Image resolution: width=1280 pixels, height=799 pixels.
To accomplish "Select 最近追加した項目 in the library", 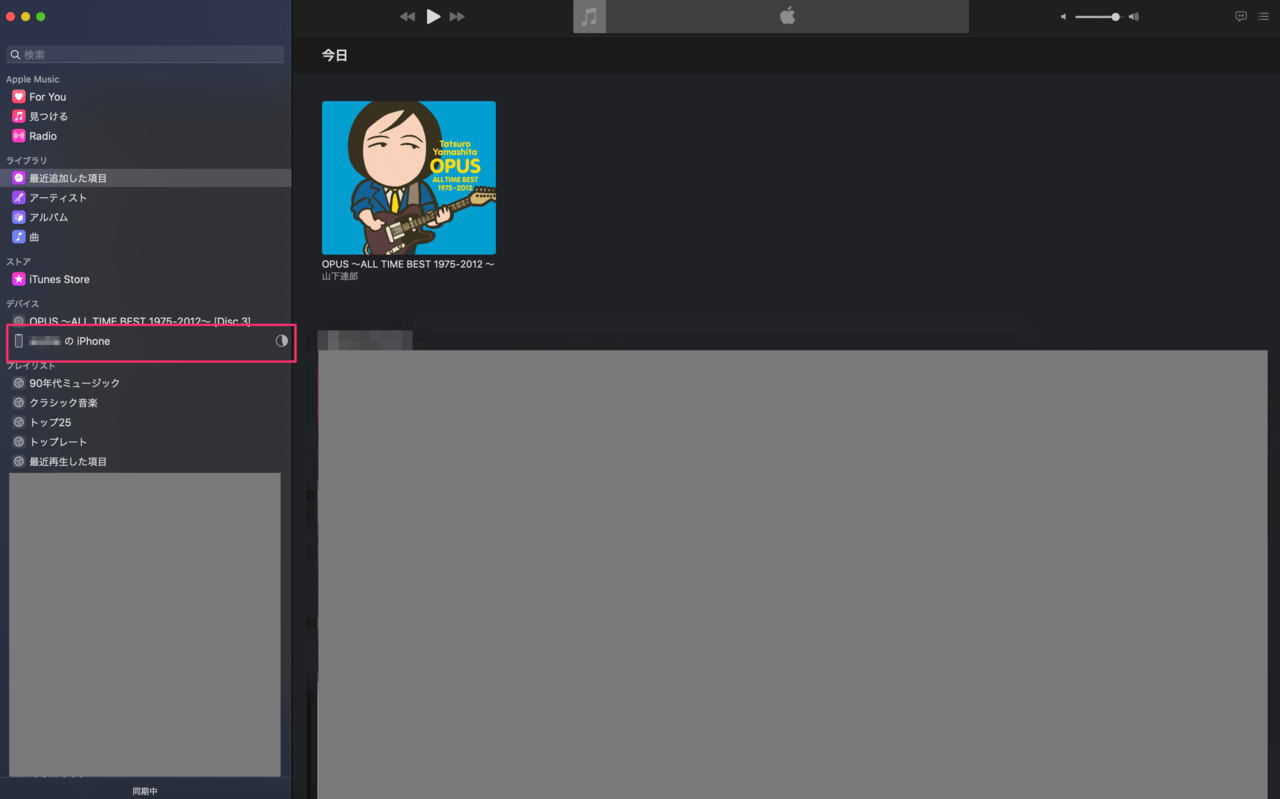I will click(x=146, y=178).
